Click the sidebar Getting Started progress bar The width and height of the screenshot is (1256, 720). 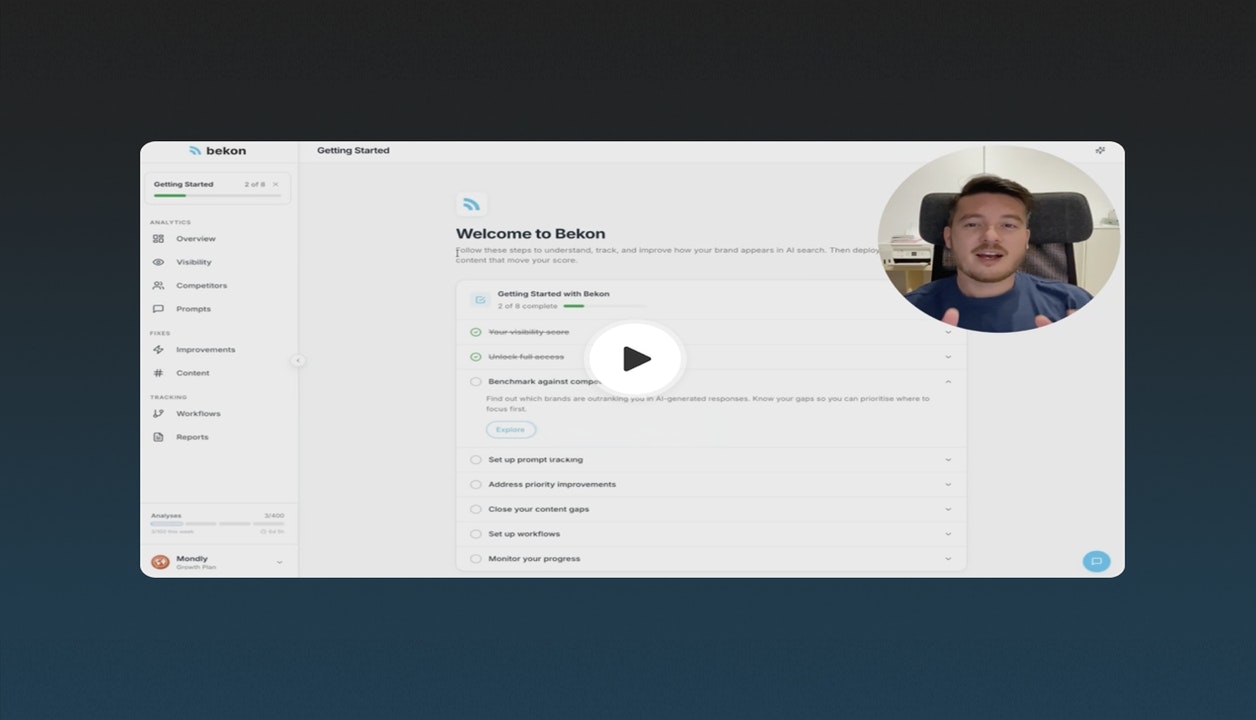pyautogui.click(x=217, y=196)
